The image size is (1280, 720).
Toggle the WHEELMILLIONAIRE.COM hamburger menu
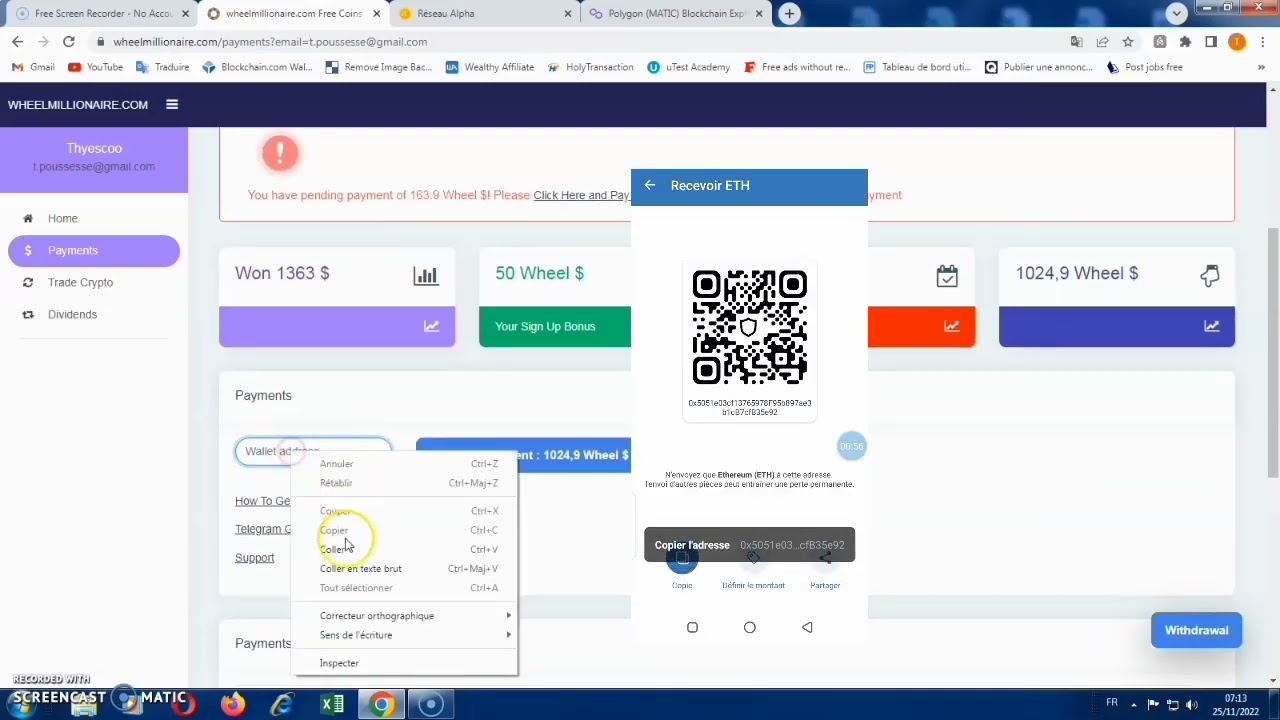172,104
